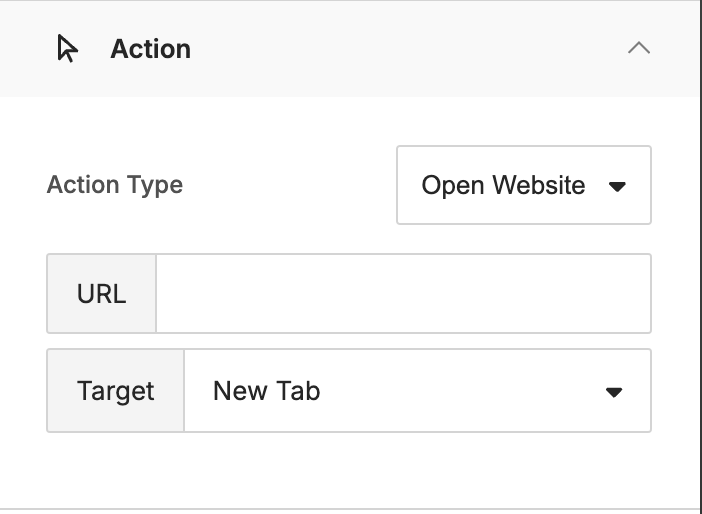Click the cursor icon beside Action
The height and width of the screenshot is (514, 702).
tap(68, 48)
